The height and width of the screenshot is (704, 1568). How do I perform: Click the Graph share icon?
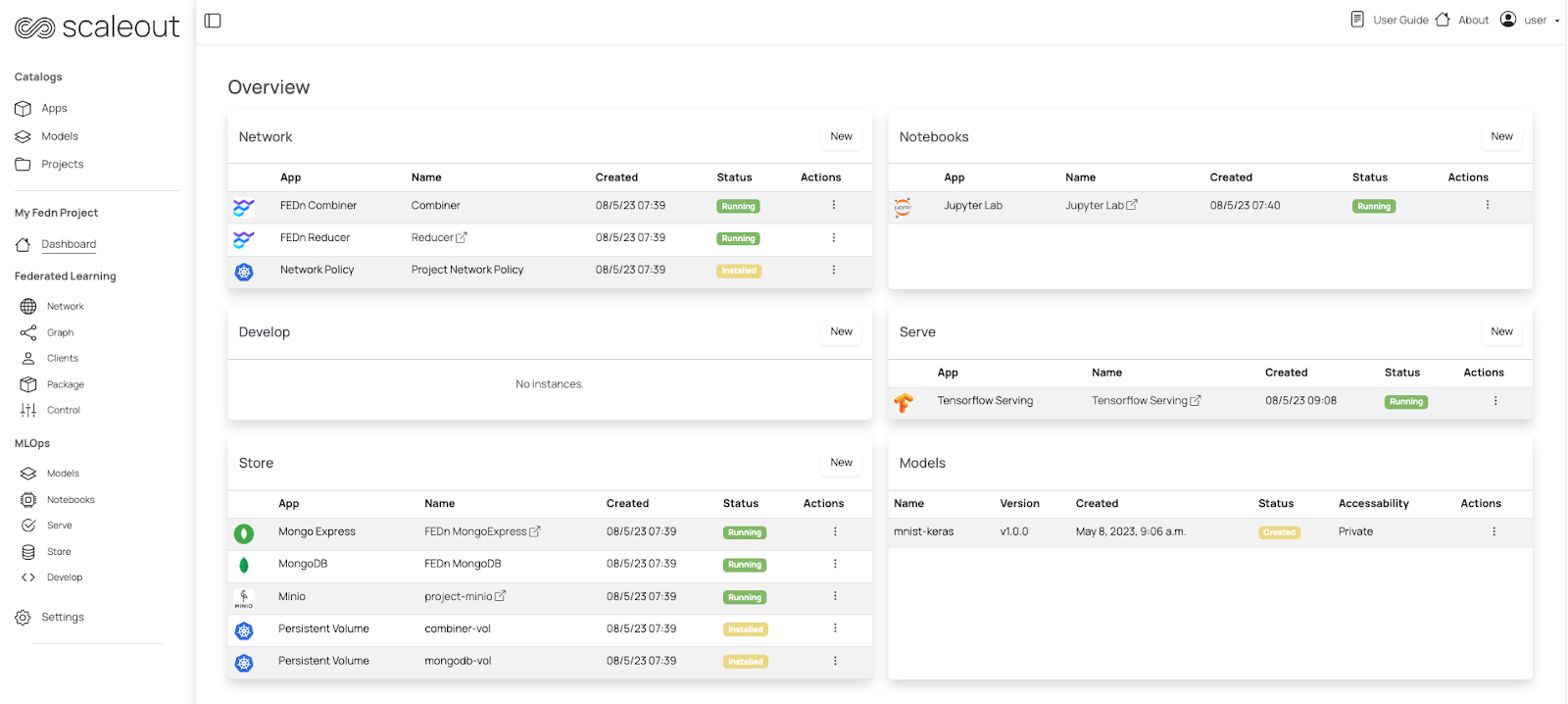28,333
